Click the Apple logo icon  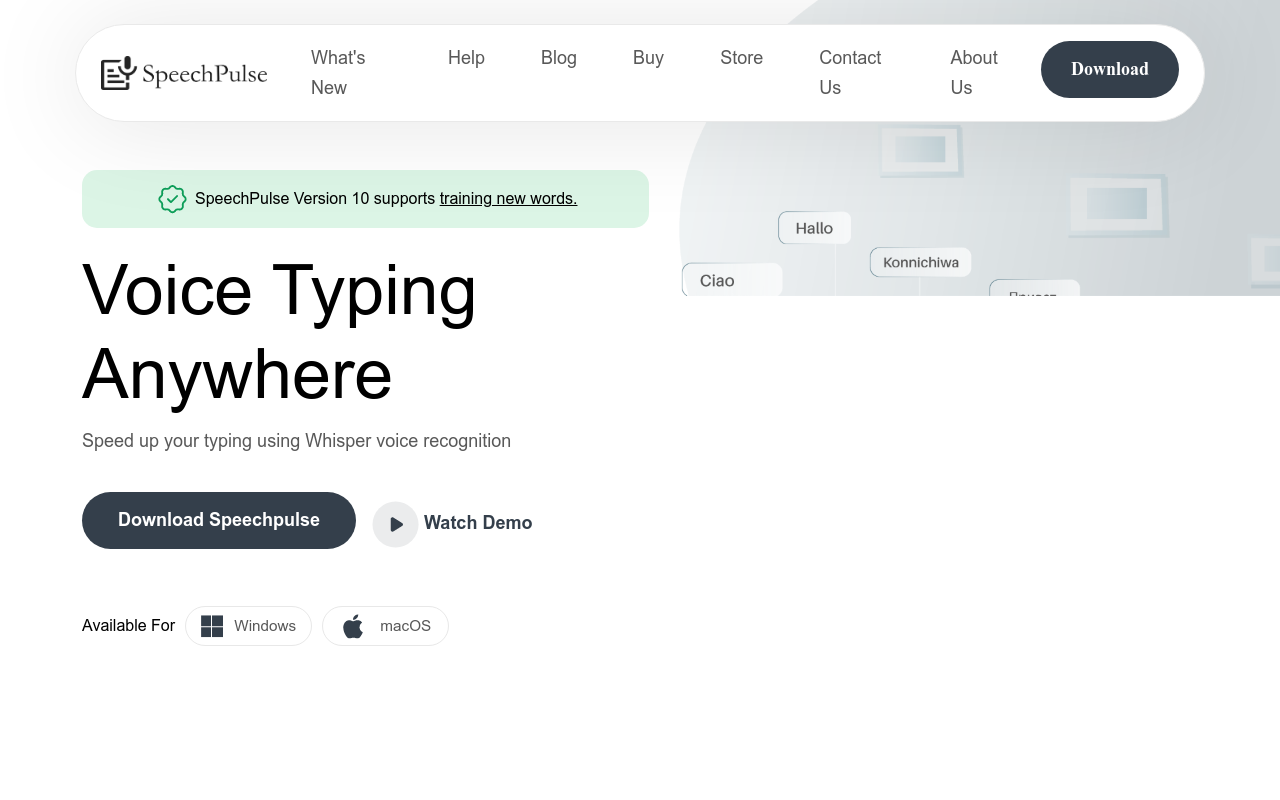click(353, 626)
